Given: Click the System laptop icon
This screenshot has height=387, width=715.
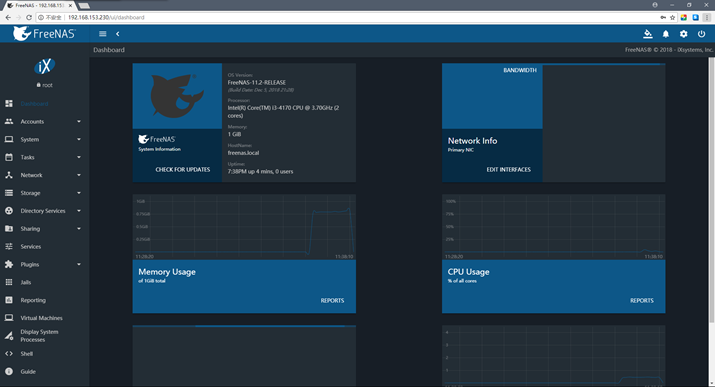Looking at the screenshot, I should coord(9,139).
